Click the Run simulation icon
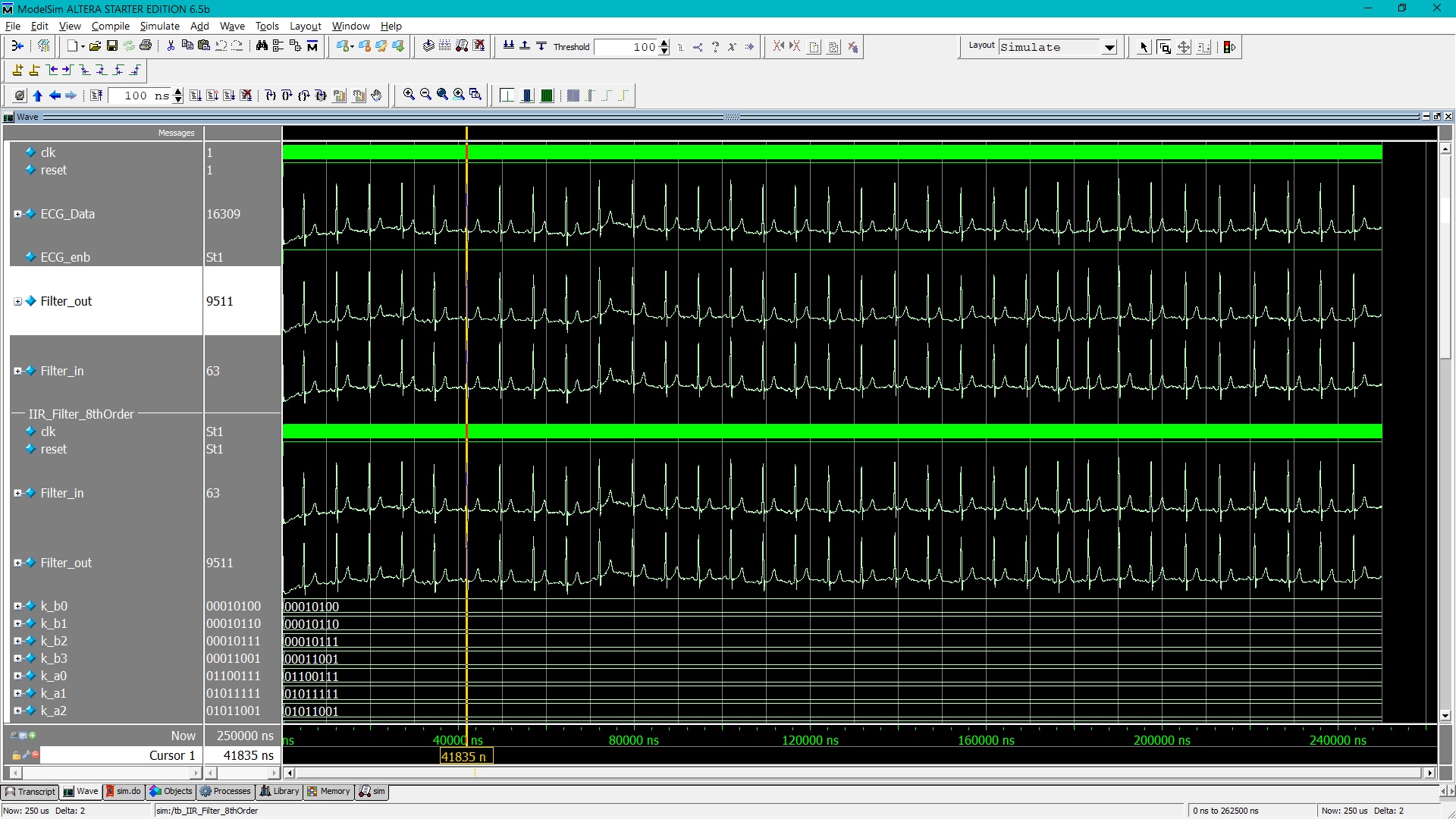This screenshot has width=1456, height=819. pyautogui.click(x=196, y=95)
